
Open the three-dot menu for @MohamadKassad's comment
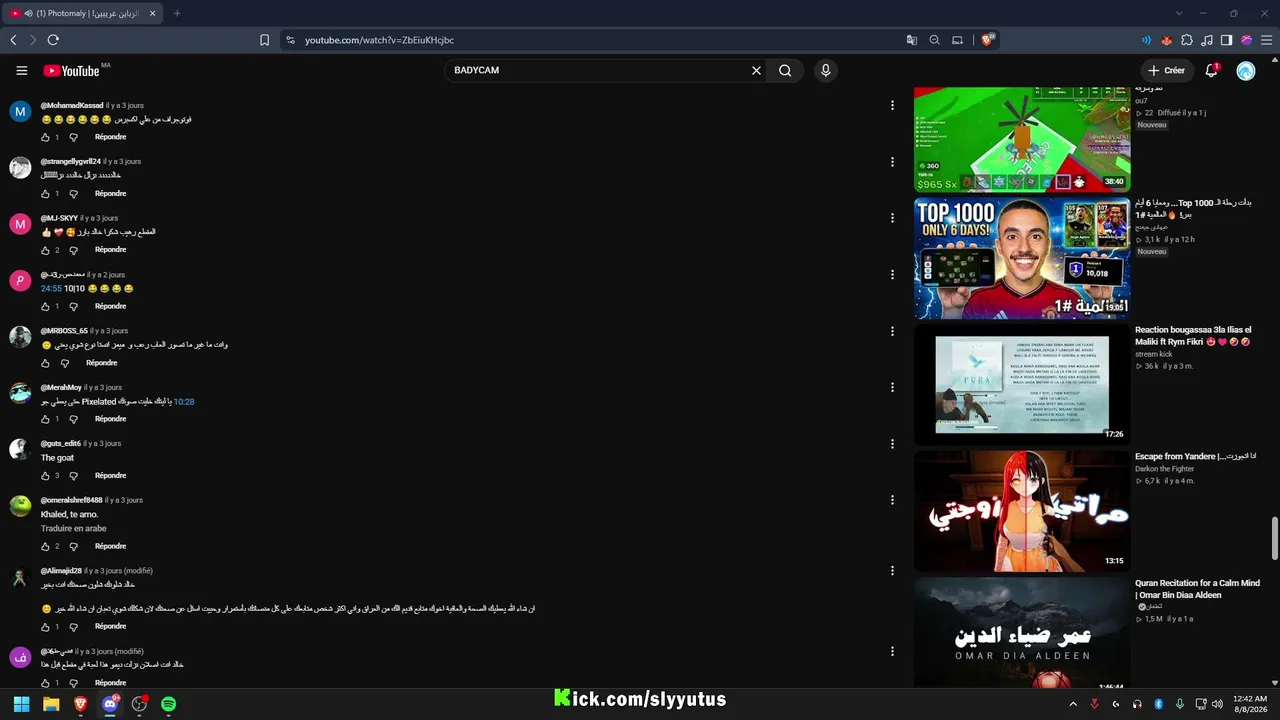pos(892,105)
